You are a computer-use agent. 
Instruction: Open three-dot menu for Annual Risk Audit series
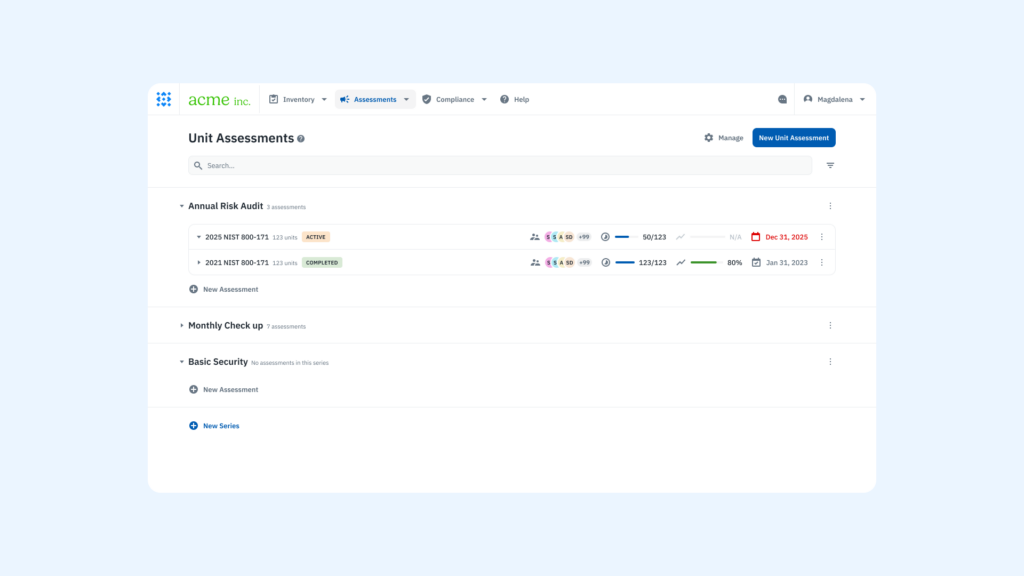tap(830, 206)
